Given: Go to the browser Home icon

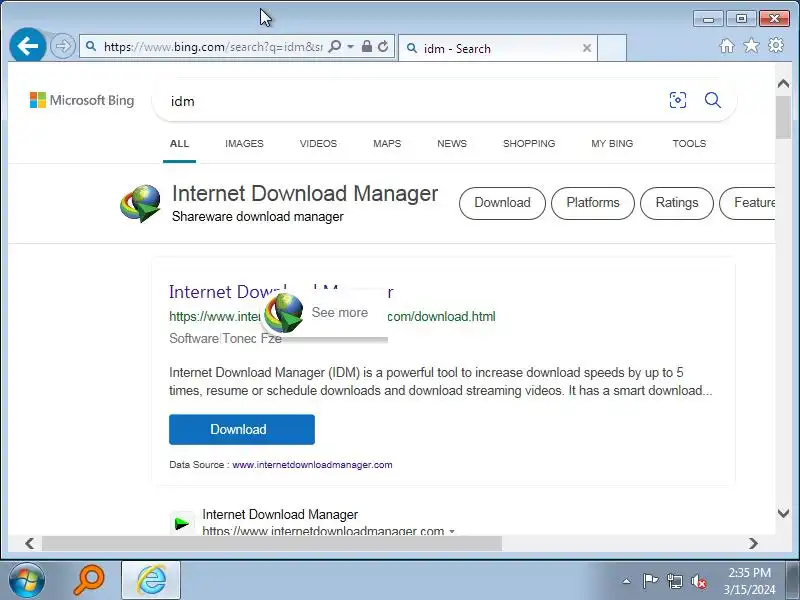Looking at the screenshot, I should tap(727, 46).
